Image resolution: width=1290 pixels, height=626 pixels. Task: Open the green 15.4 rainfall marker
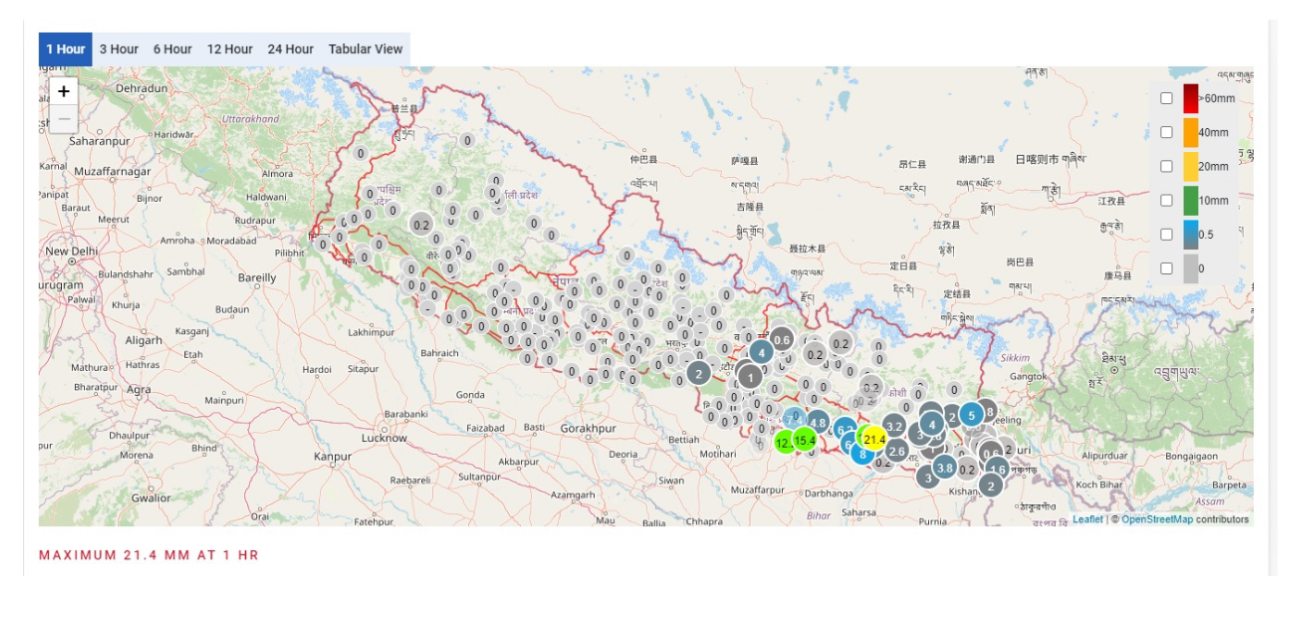click(x=805, y=439)
